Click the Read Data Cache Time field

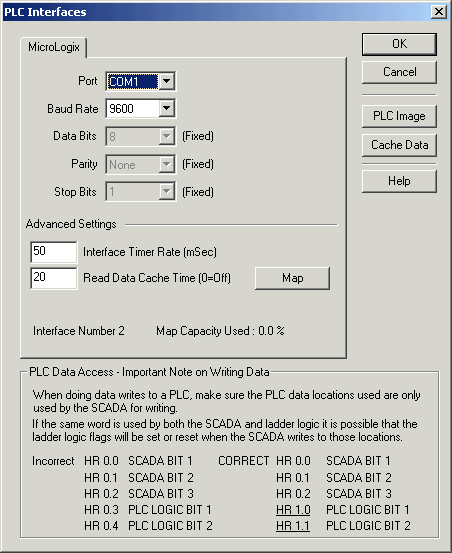[x=54, y=278]
